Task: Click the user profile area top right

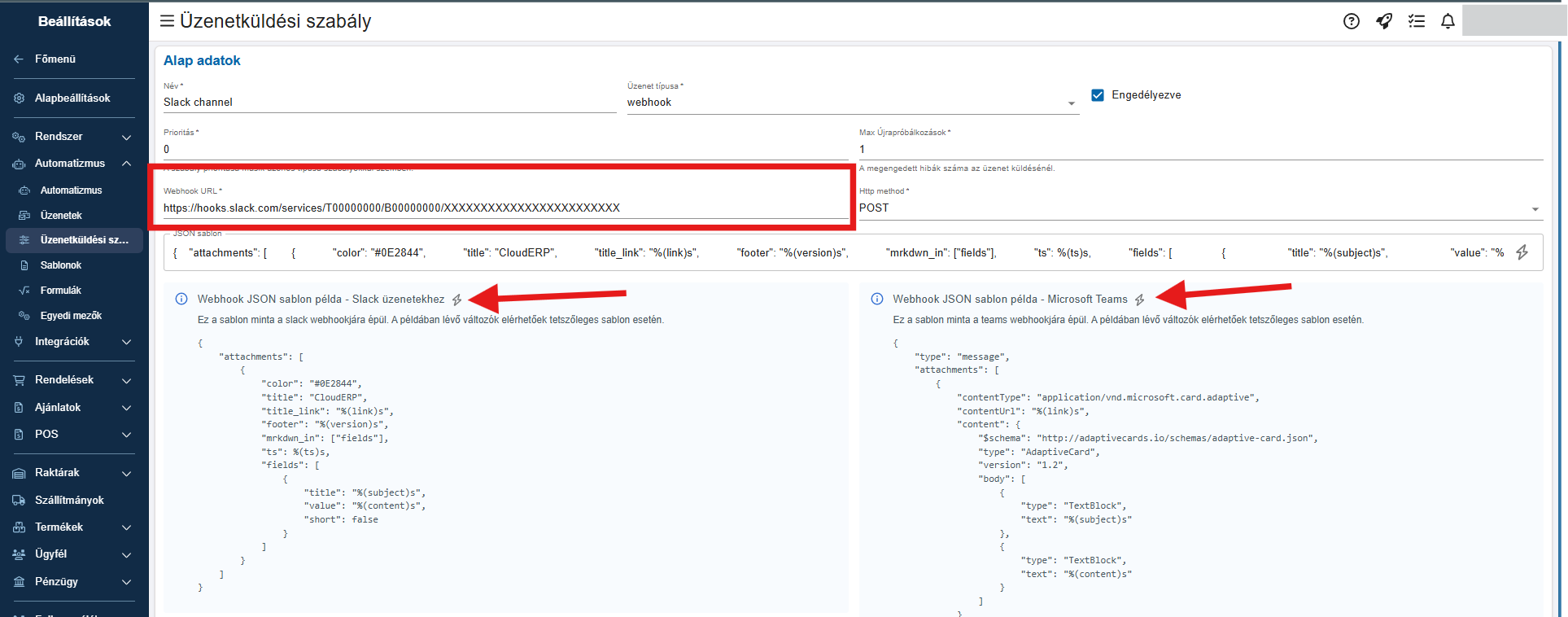Action: (x=1514, y=21)
